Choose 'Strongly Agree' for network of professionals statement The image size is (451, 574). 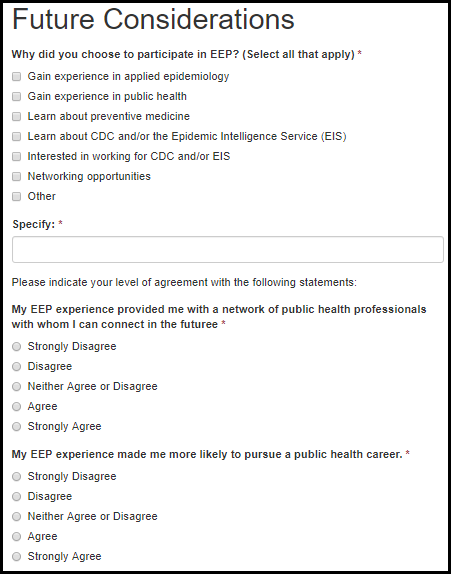[16, 426]
